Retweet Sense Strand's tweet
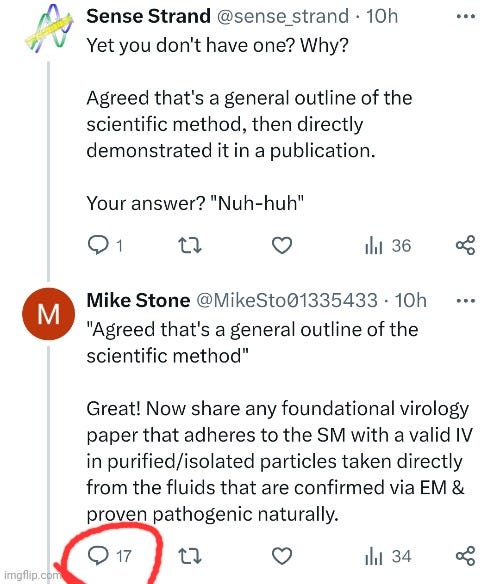The width and height of the screenshot is (500, 584). pyautogui.click(x=190, y=246)
